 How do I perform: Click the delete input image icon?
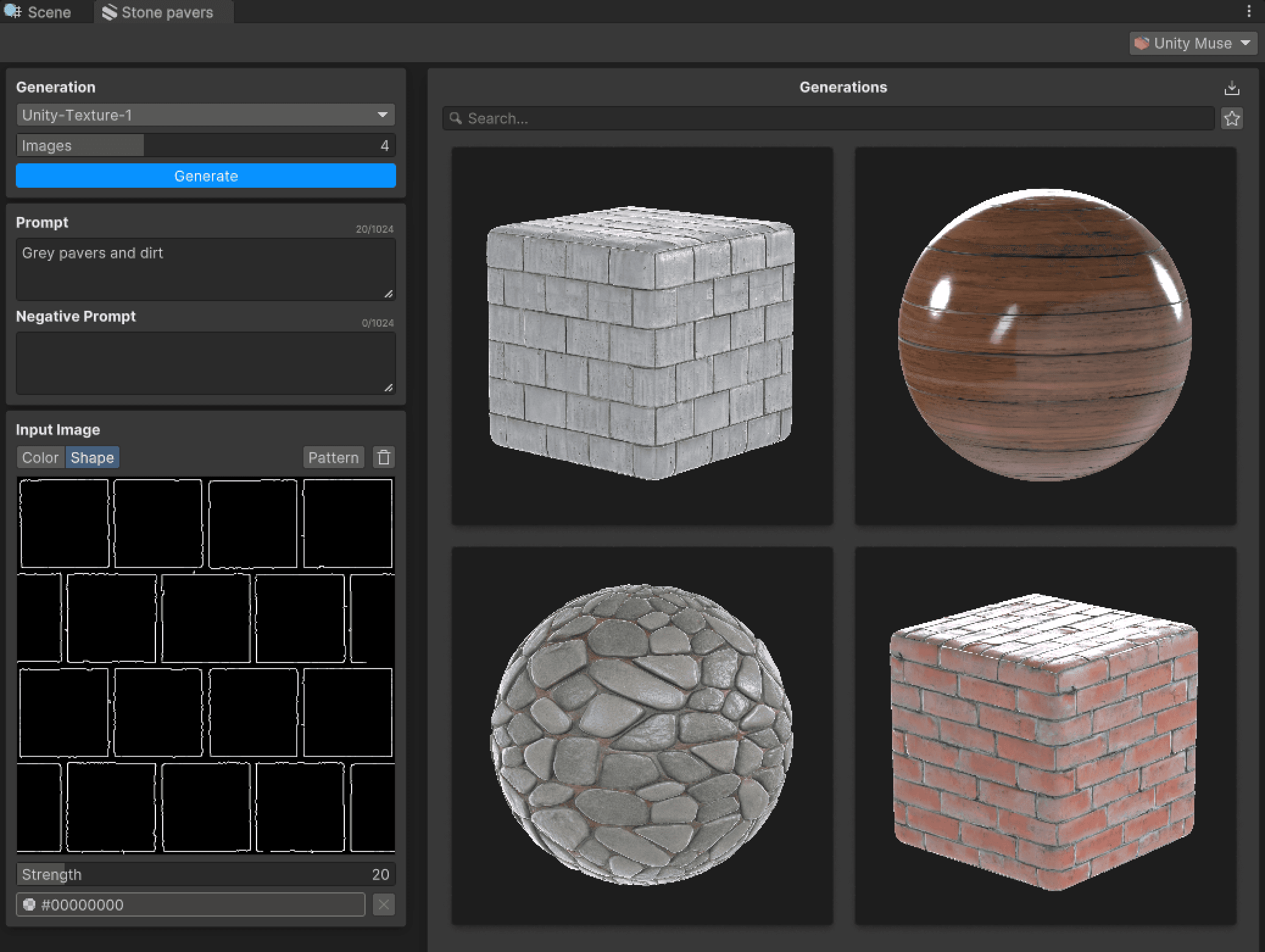click(384, 457)
